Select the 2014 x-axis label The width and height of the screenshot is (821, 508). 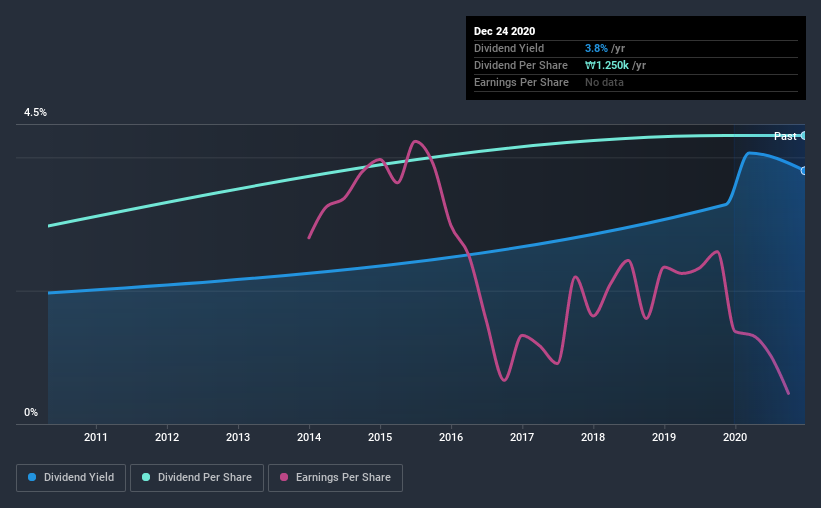309,437
